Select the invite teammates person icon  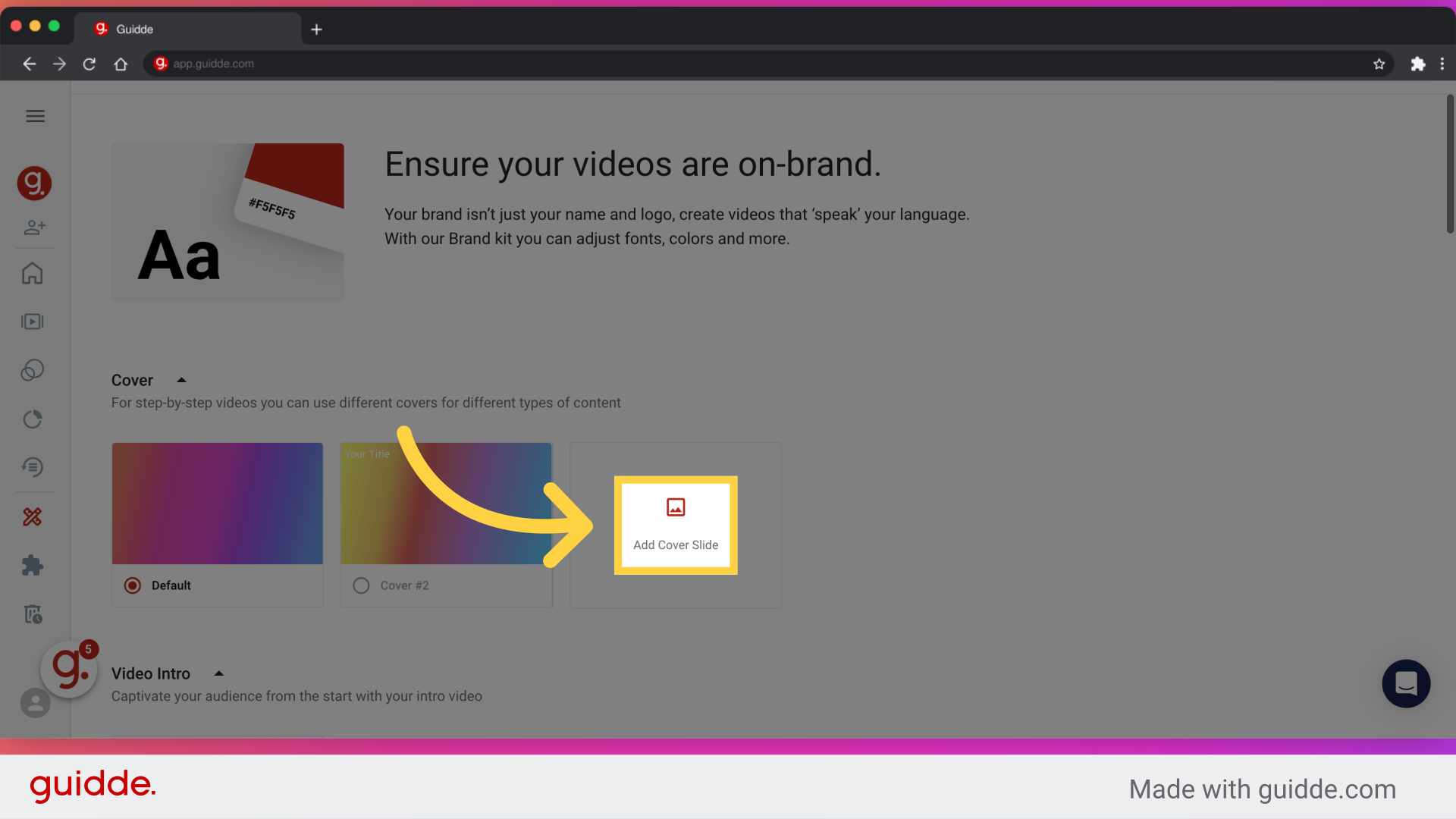tap(35, 227)
